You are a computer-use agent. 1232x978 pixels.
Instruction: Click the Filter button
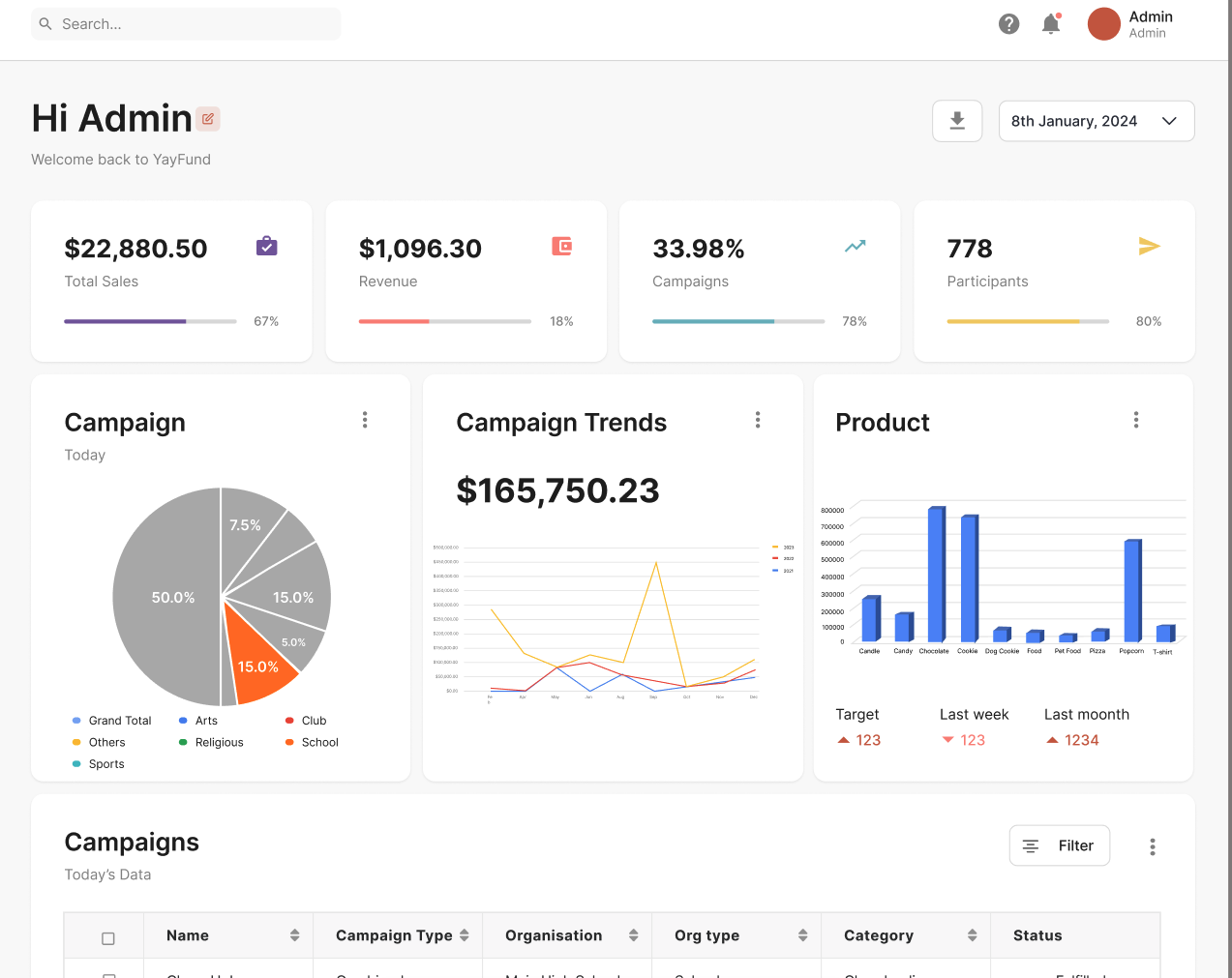tap(1059, 845)
